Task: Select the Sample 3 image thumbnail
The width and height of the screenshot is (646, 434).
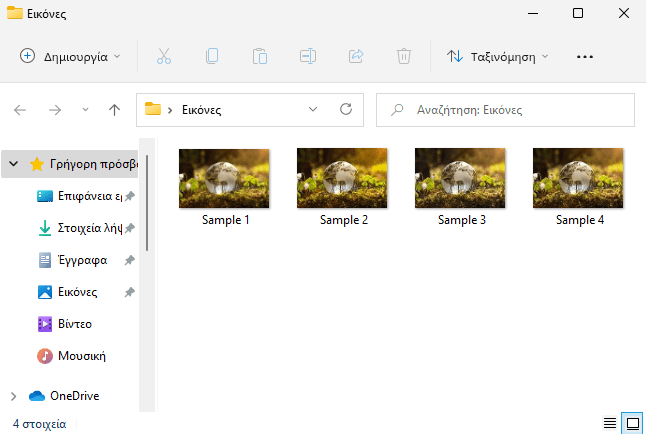Action: point(460,178)
